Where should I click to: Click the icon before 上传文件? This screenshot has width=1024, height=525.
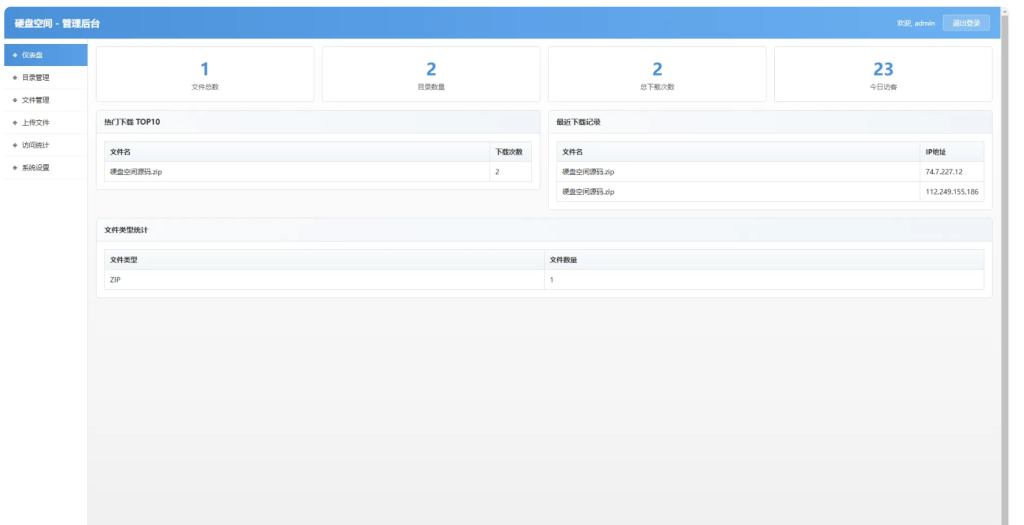pyautogui.click(x=14, y=122)
